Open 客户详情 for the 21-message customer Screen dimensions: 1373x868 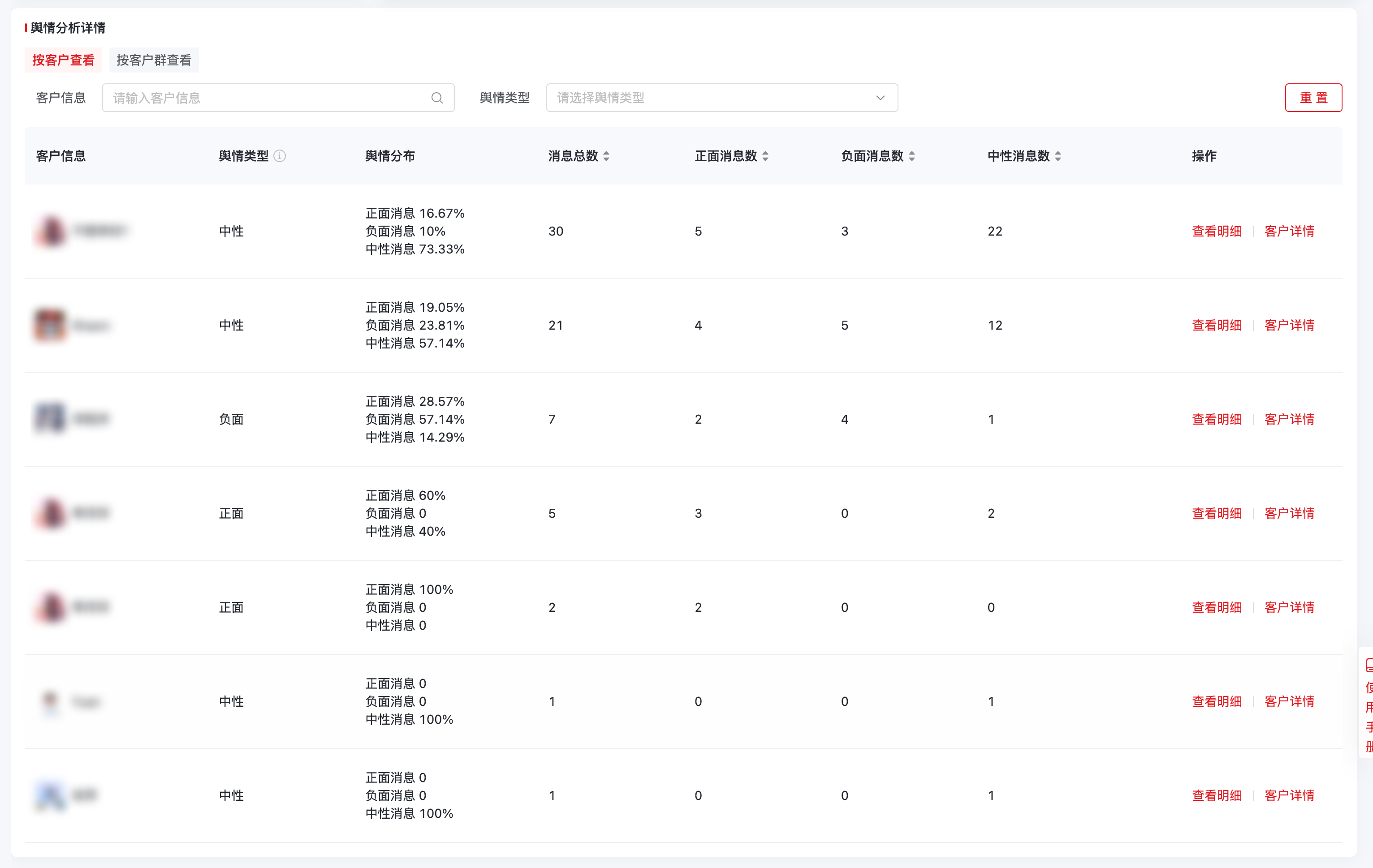[1289, 326]
